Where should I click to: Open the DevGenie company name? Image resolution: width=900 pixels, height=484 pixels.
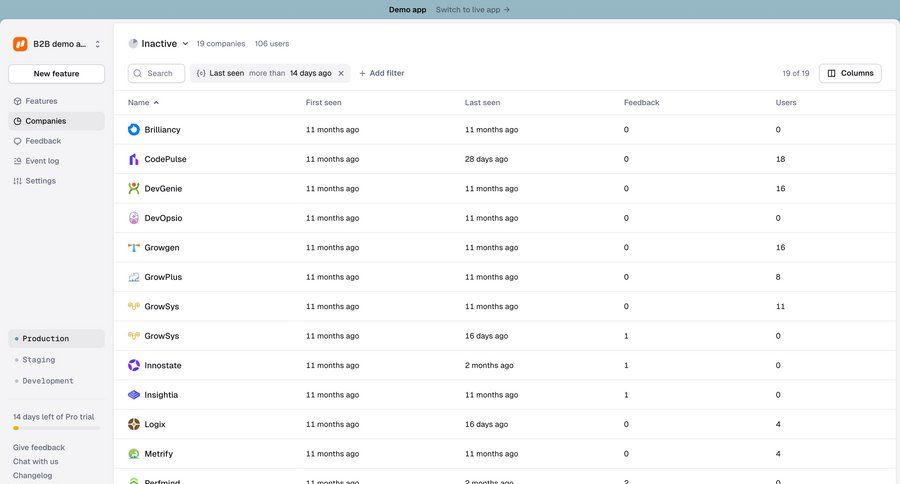(x=163, y=188)
